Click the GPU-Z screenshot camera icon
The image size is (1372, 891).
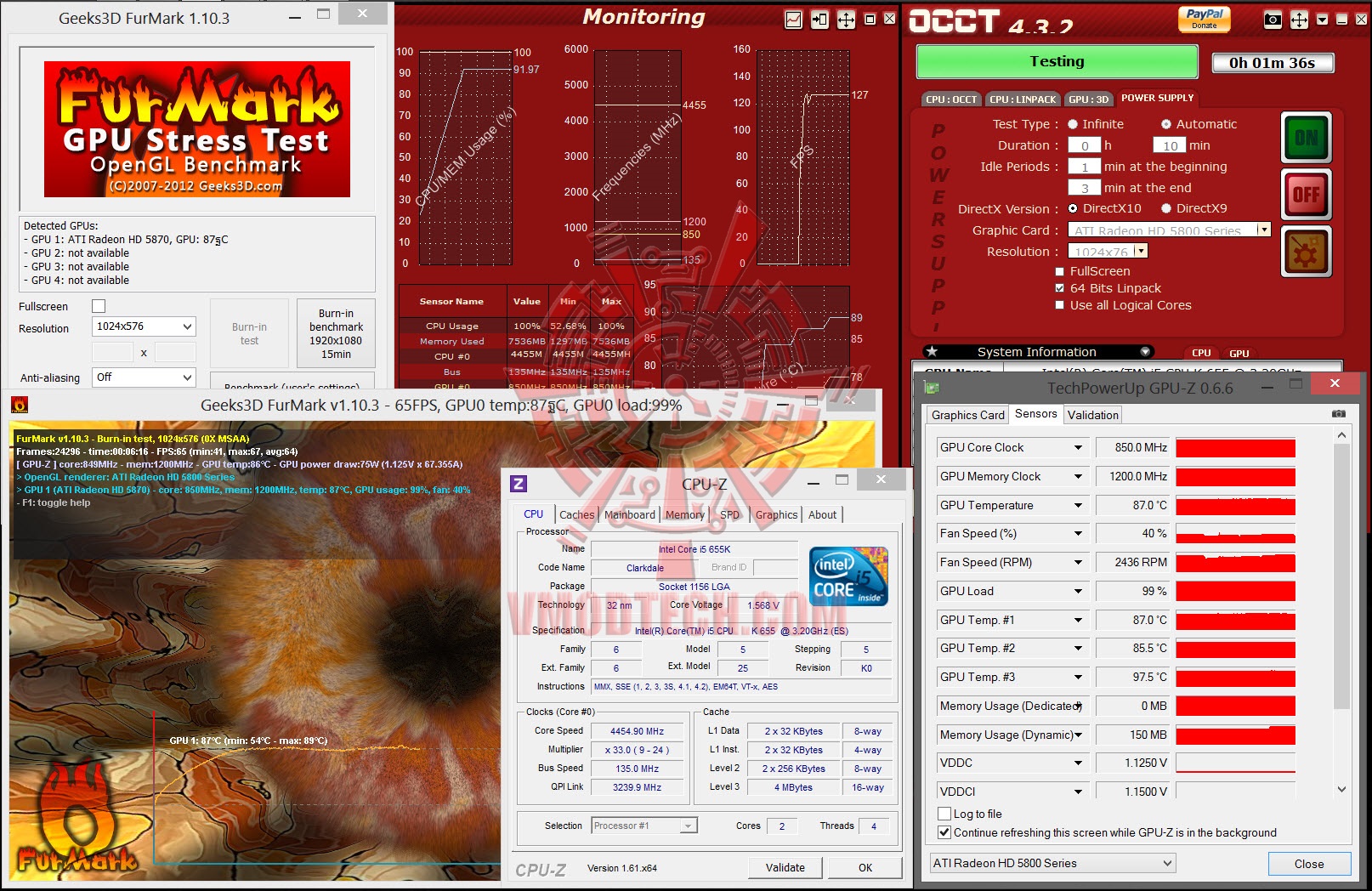pos(1339,414)
